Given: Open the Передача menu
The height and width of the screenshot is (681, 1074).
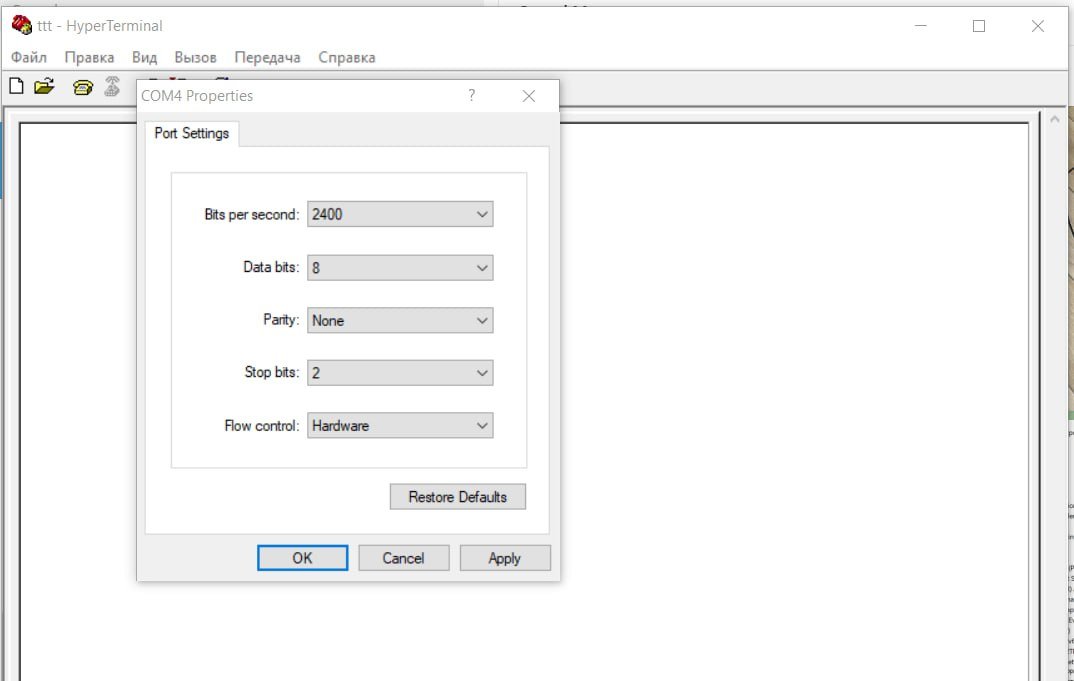Looking at the screenshot, I should coord(267,58).
